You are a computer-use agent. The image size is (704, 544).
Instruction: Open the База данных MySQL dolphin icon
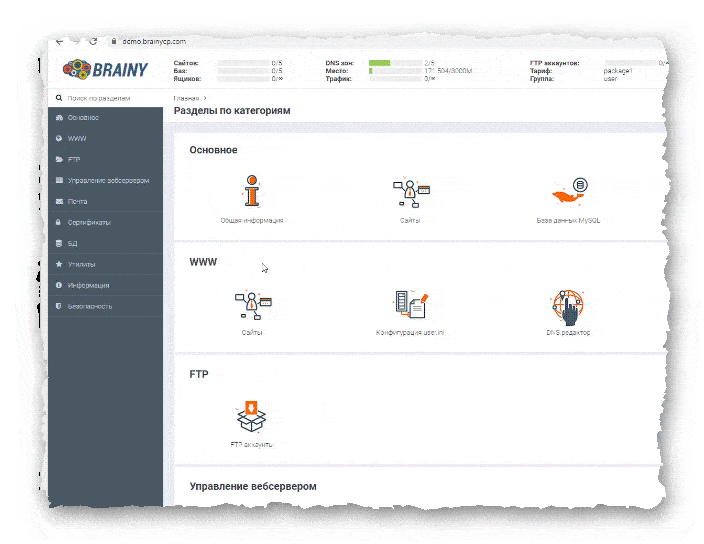(569, 192)
